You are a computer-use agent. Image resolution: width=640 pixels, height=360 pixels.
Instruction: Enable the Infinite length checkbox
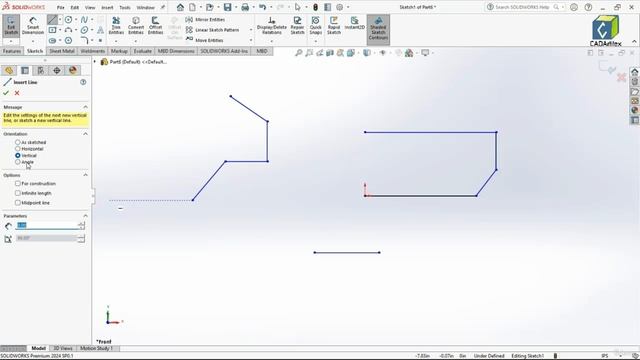pyautogui.click(x=18, y=193)
